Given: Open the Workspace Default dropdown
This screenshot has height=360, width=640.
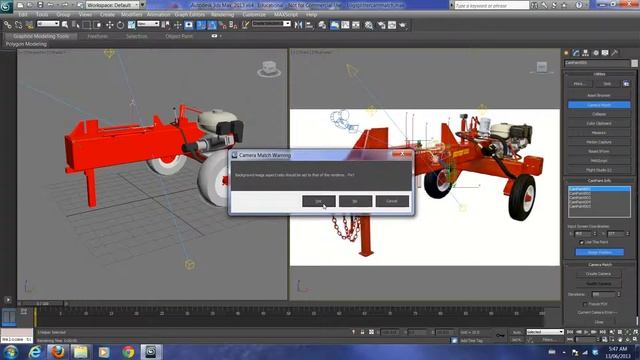Looking at the screenshot, I should [112, 5].
